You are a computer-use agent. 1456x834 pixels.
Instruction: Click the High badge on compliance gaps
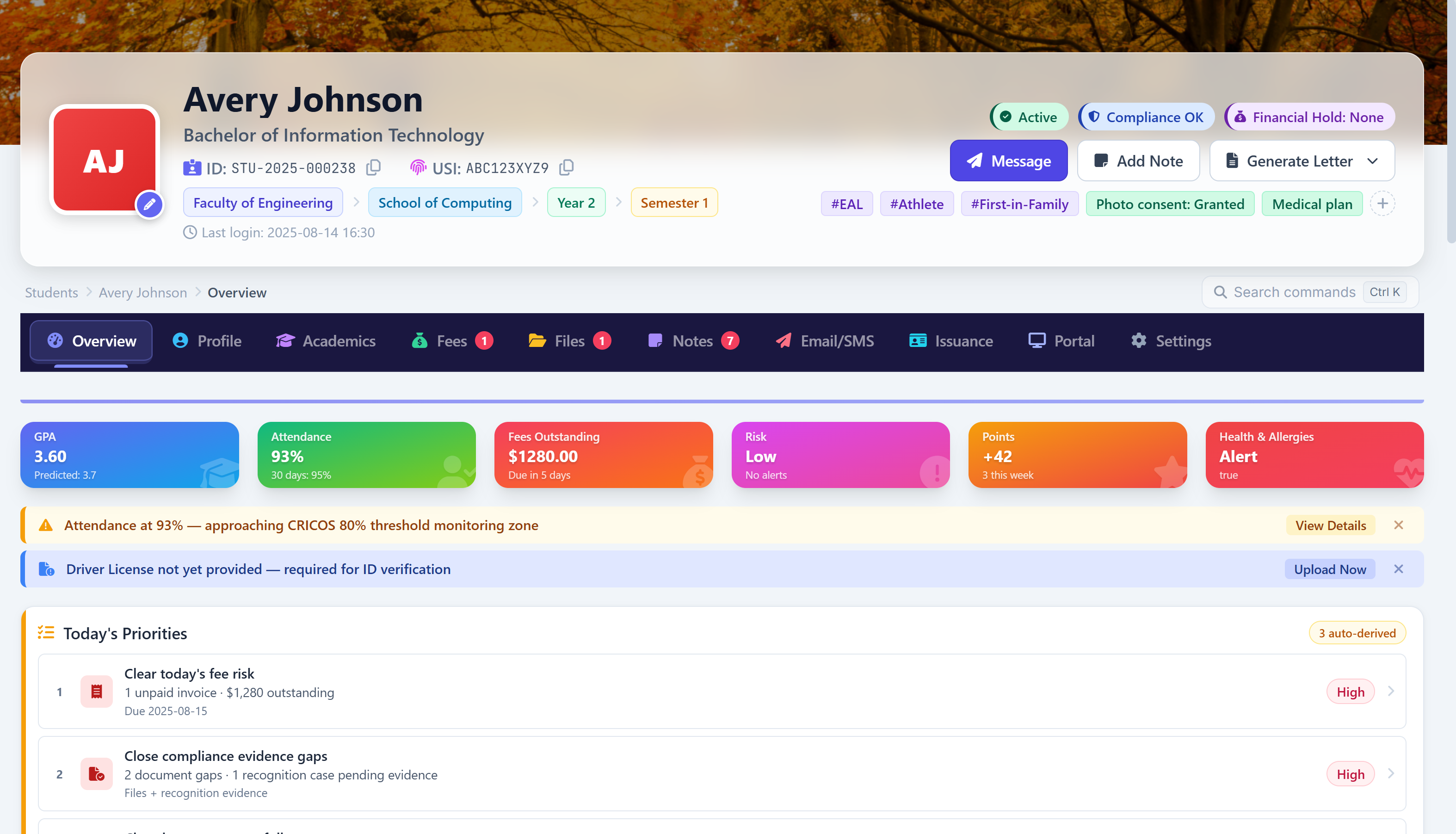point(1350,774)
